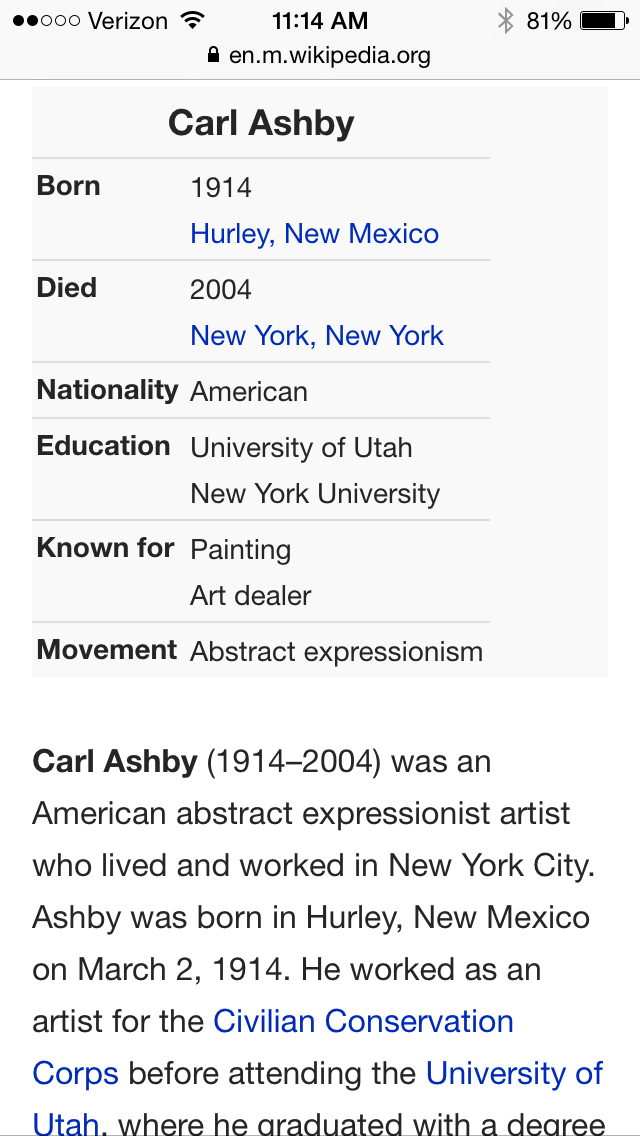Tap the Carl Ashby infobox title
The height and width of the screenshot is (1136, 640).
pyautogui.click(x=261, y=123)
